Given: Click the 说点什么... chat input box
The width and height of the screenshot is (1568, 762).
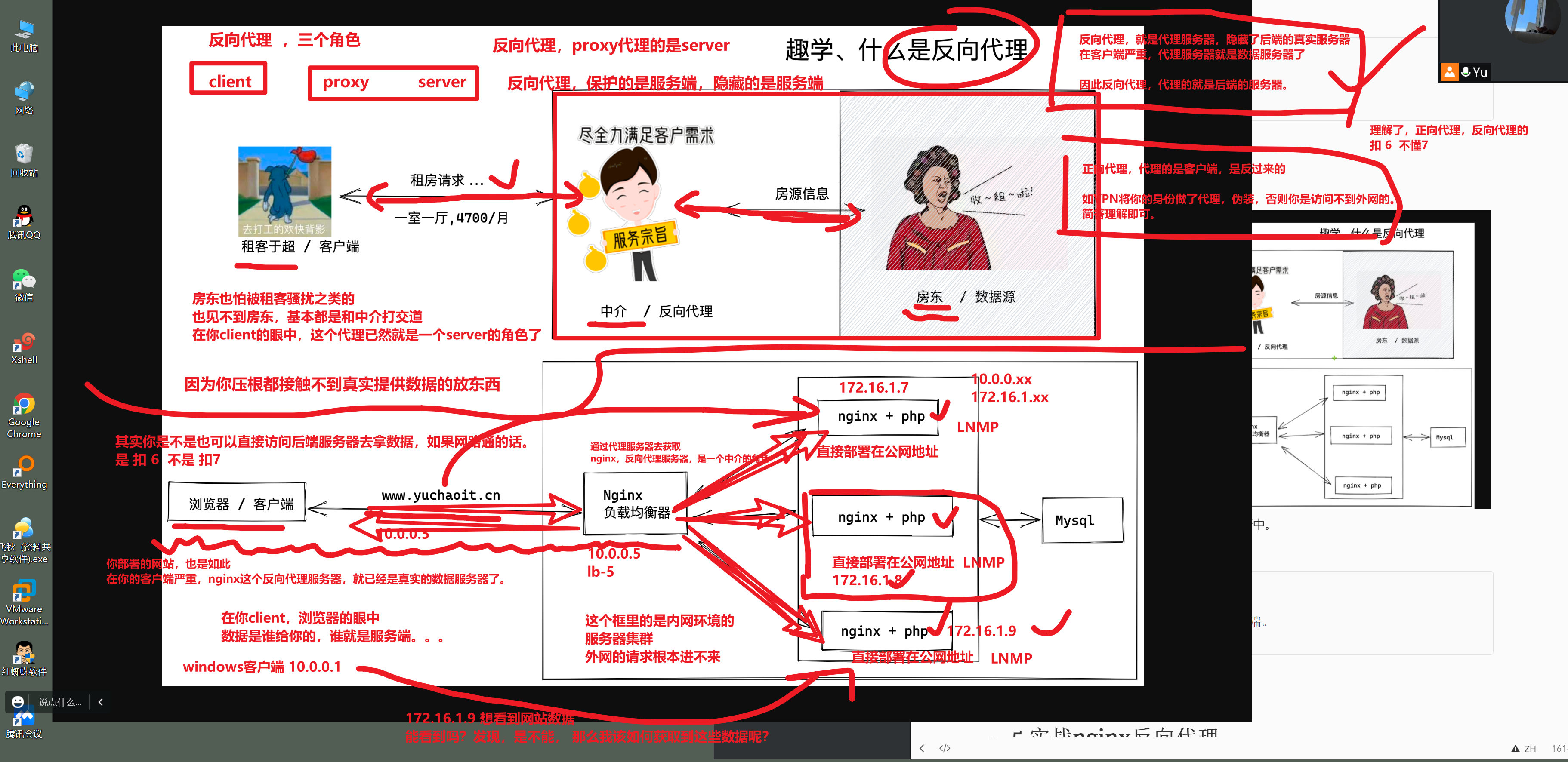Looking at the screenshot, I should [60, 702].
